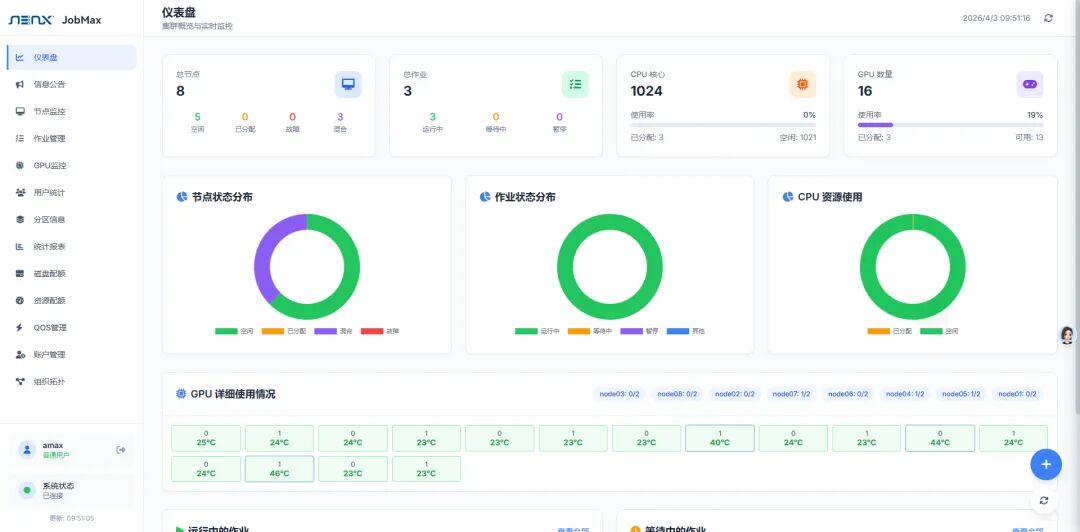
Task: Click the purple GPU 数量 card icon
Action: tap(1030, 85)
